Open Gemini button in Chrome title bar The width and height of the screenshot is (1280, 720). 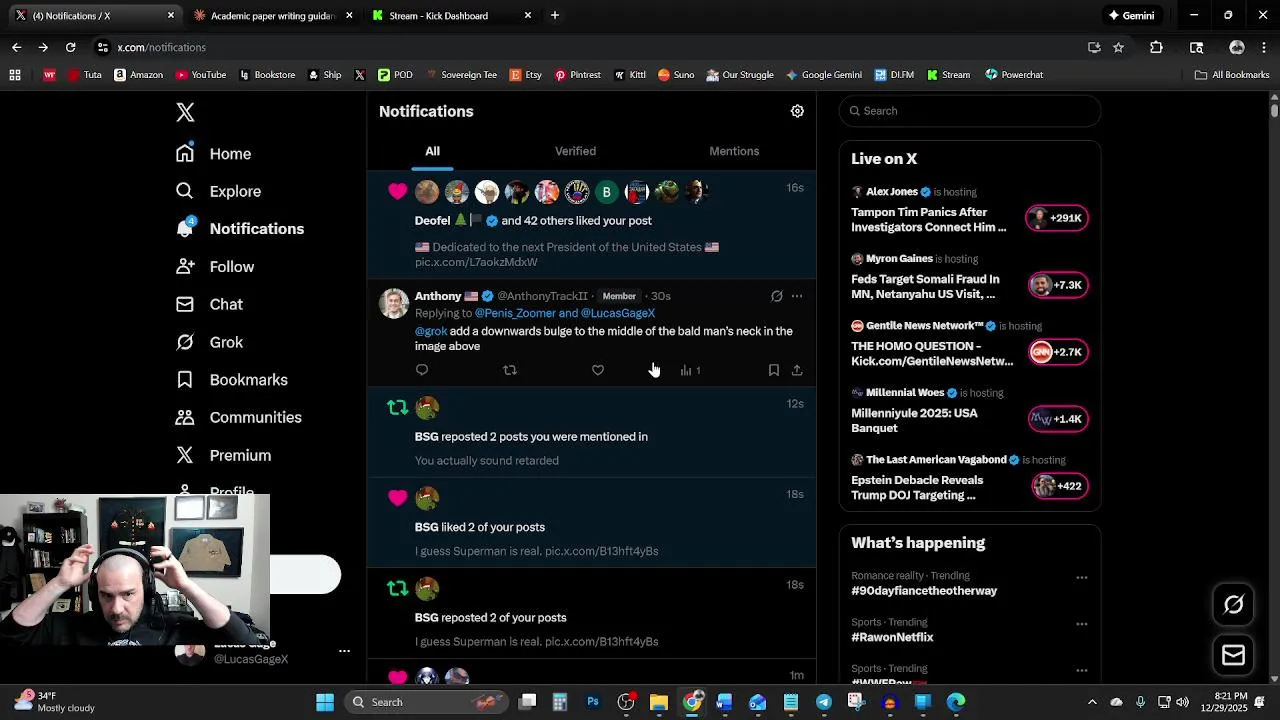1131,15
